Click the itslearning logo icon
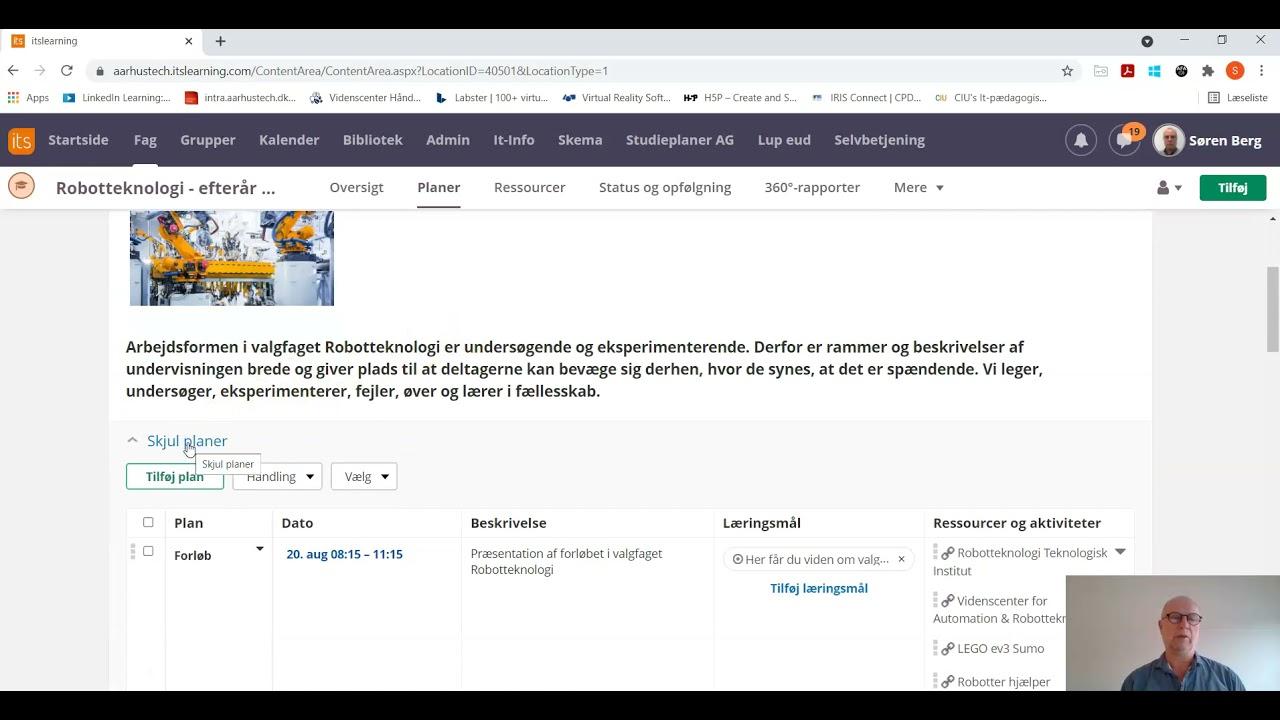The image size is (1280, 720). (x=21, y=140)
